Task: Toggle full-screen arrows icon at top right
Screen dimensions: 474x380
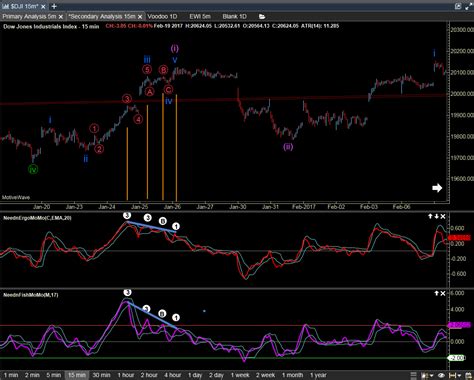Action: click(468, 6)
